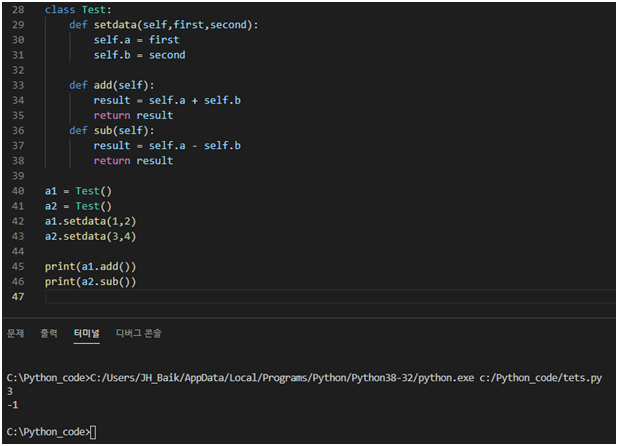Click line number 40 in gutter
The width and height of the screenshot is (618, 446).
[18, 191]
